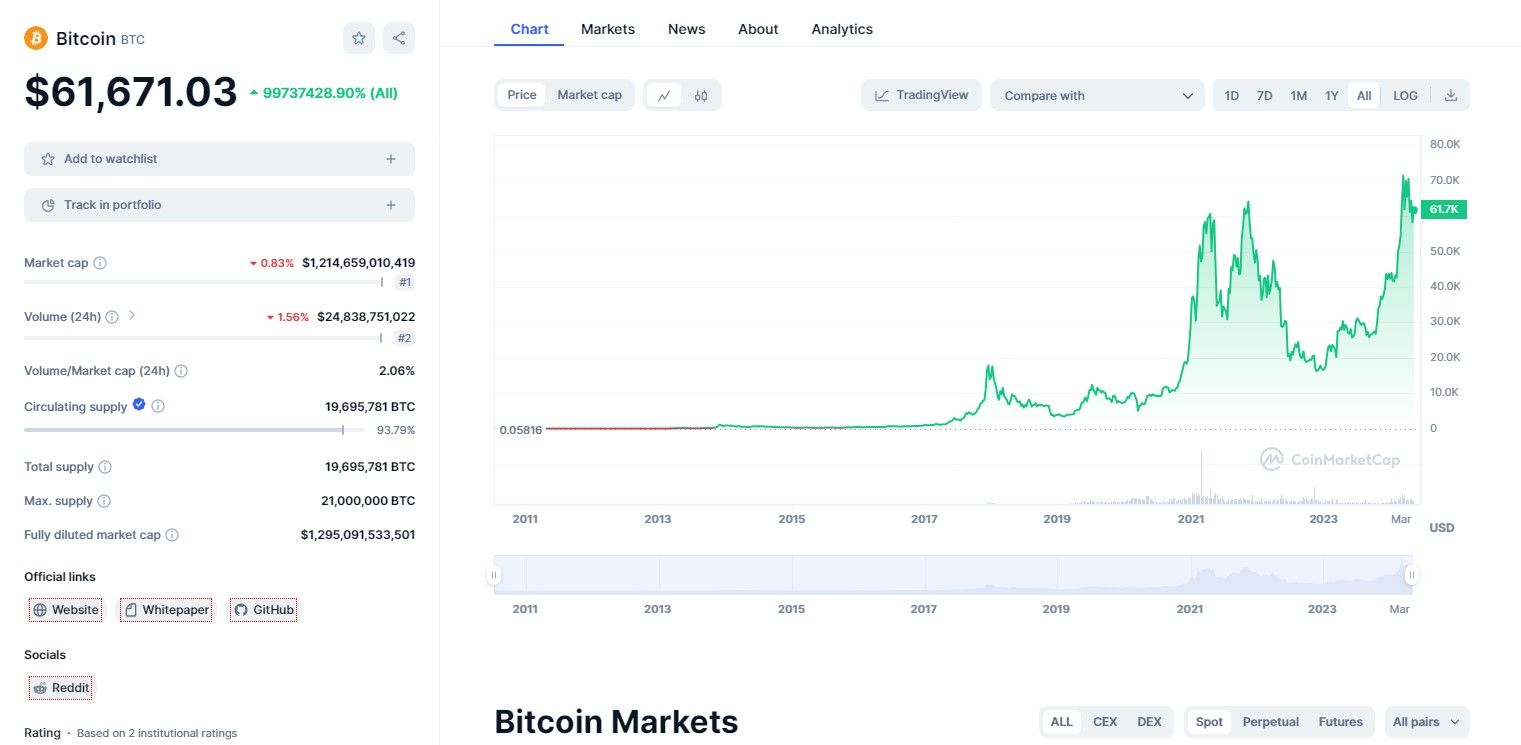Image resolution: width=1521 pixels, height=745 pixels.
Task: Open Circulating supply info icon
Action: (x=158, y=407)
